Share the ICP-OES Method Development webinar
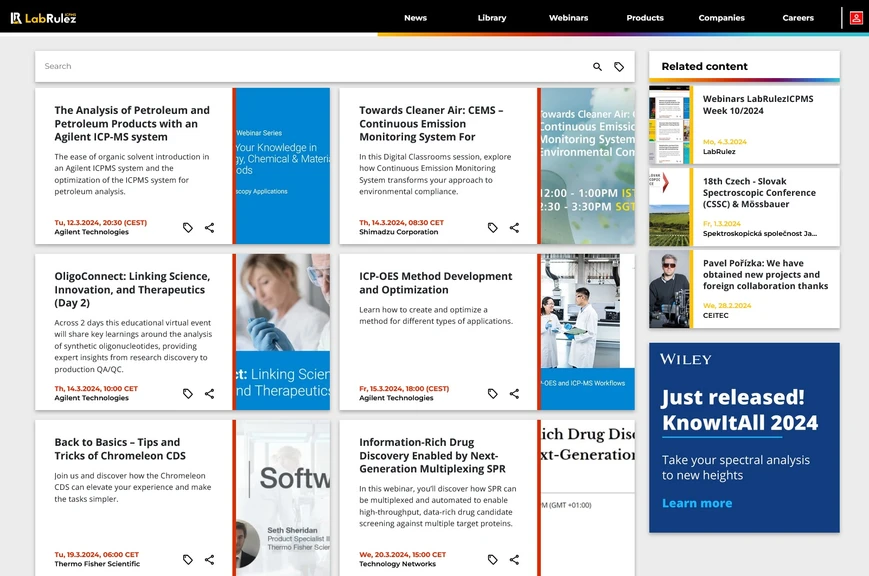The height and width of the screenshot is (576, 869). point(514,394)
